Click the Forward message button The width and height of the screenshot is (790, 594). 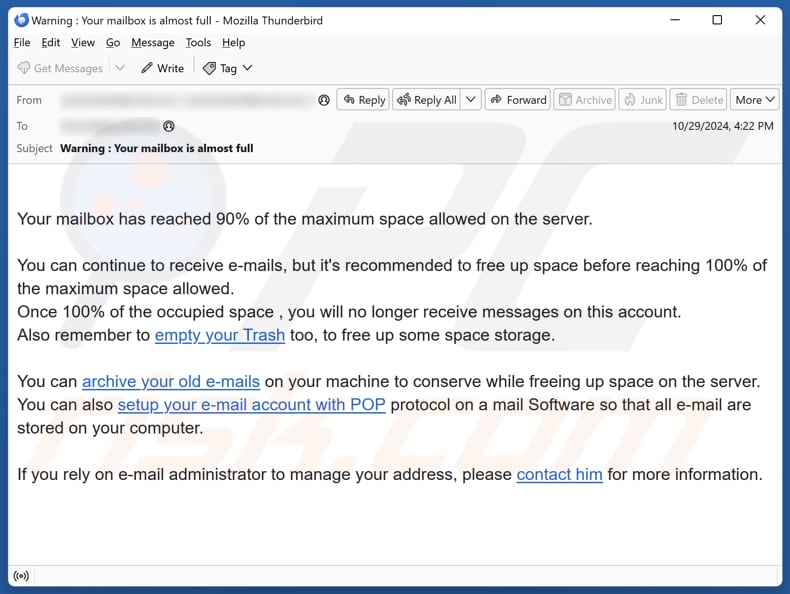(x=518, y=100)
